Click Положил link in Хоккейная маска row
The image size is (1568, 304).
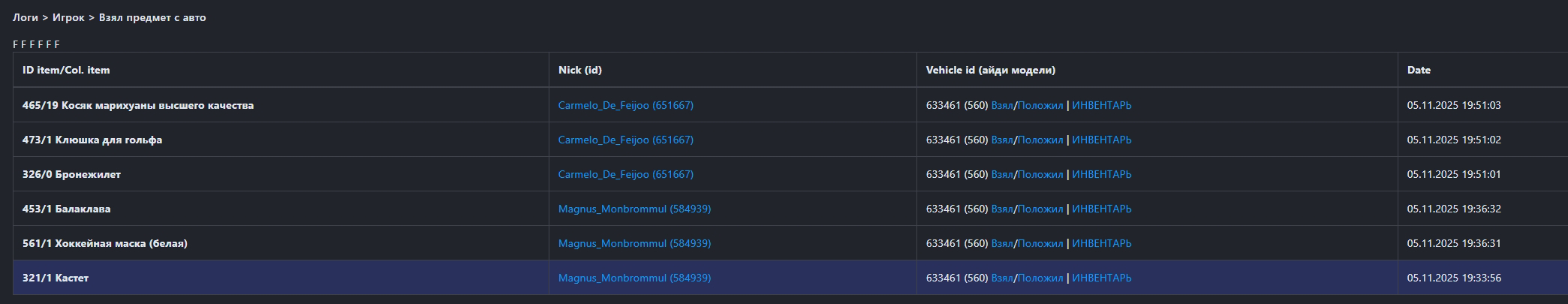pyautogui.click(x=1040, y=243)
